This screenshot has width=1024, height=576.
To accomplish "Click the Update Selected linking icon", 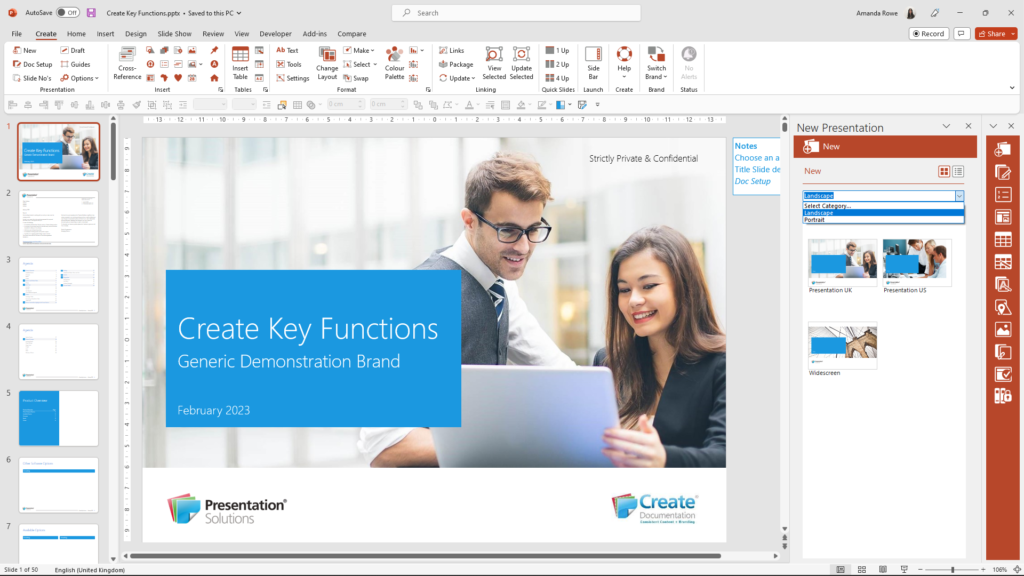I will click(x=521, y=64).
